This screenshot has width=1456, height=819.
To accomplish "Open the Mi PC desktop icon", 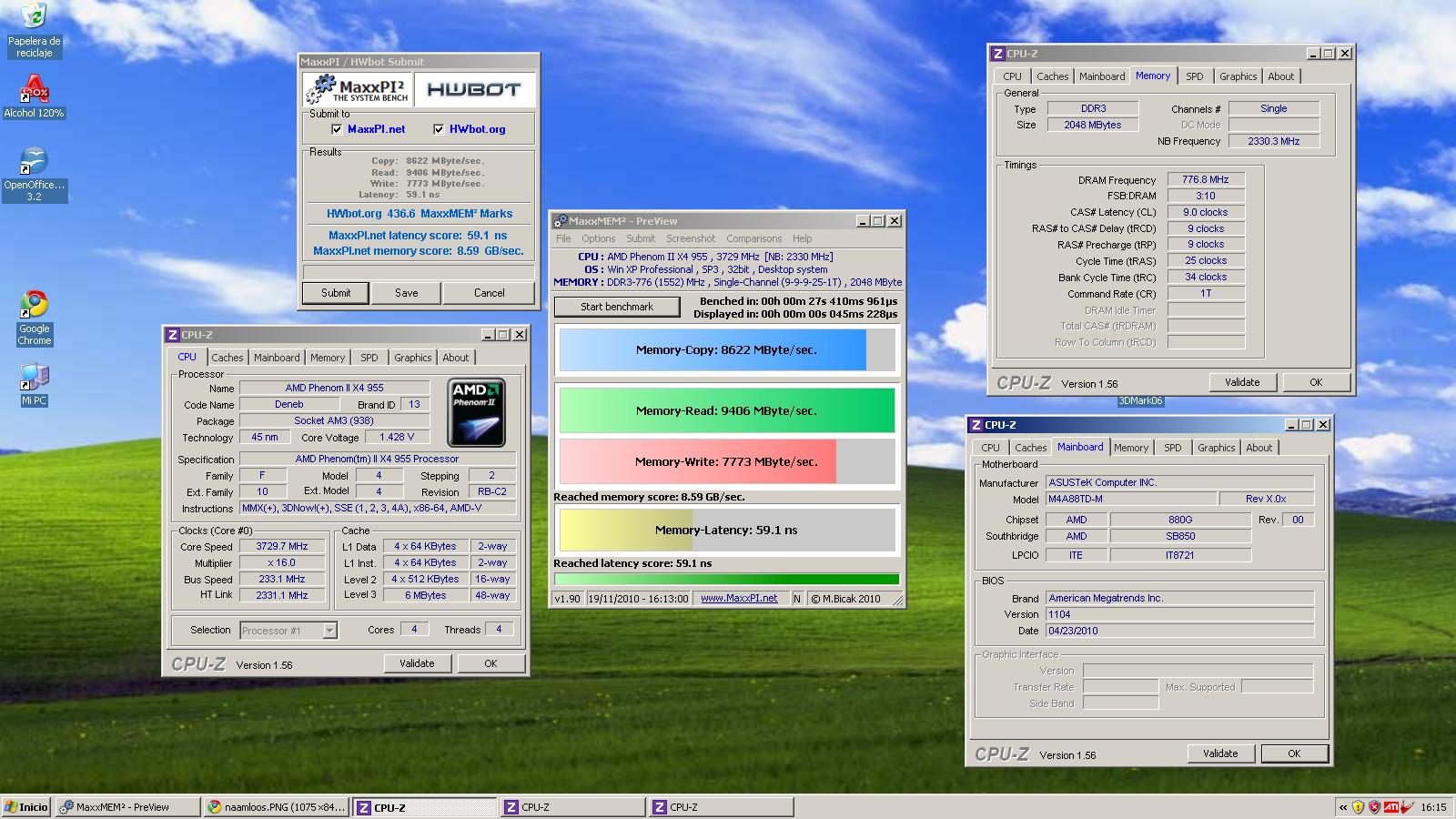I will [34, 385].
